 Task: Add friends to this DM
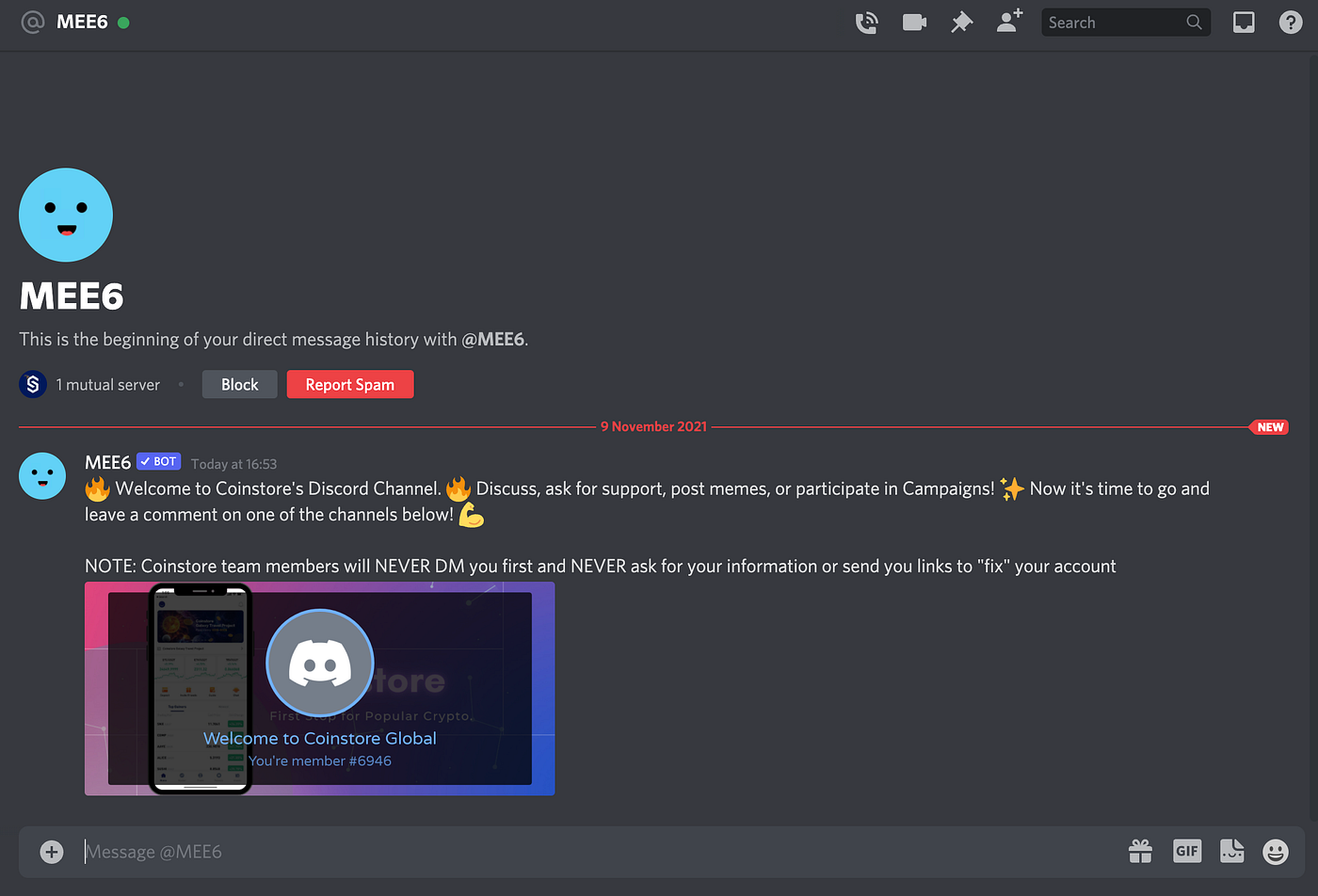pos(1009,22)
